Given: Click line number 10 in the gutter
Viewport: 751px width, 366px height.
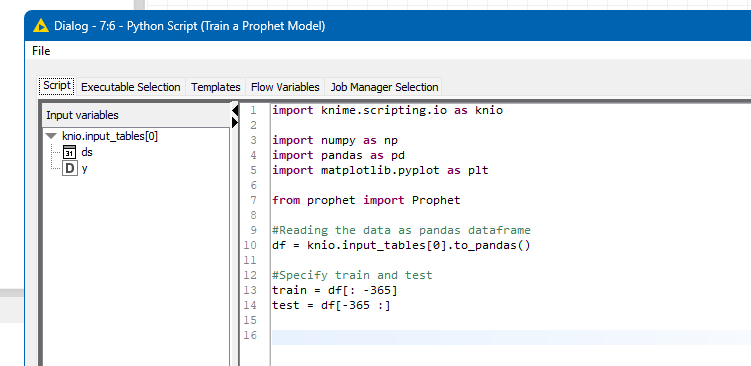Looking at the screenshot, I should coord(250,245).
